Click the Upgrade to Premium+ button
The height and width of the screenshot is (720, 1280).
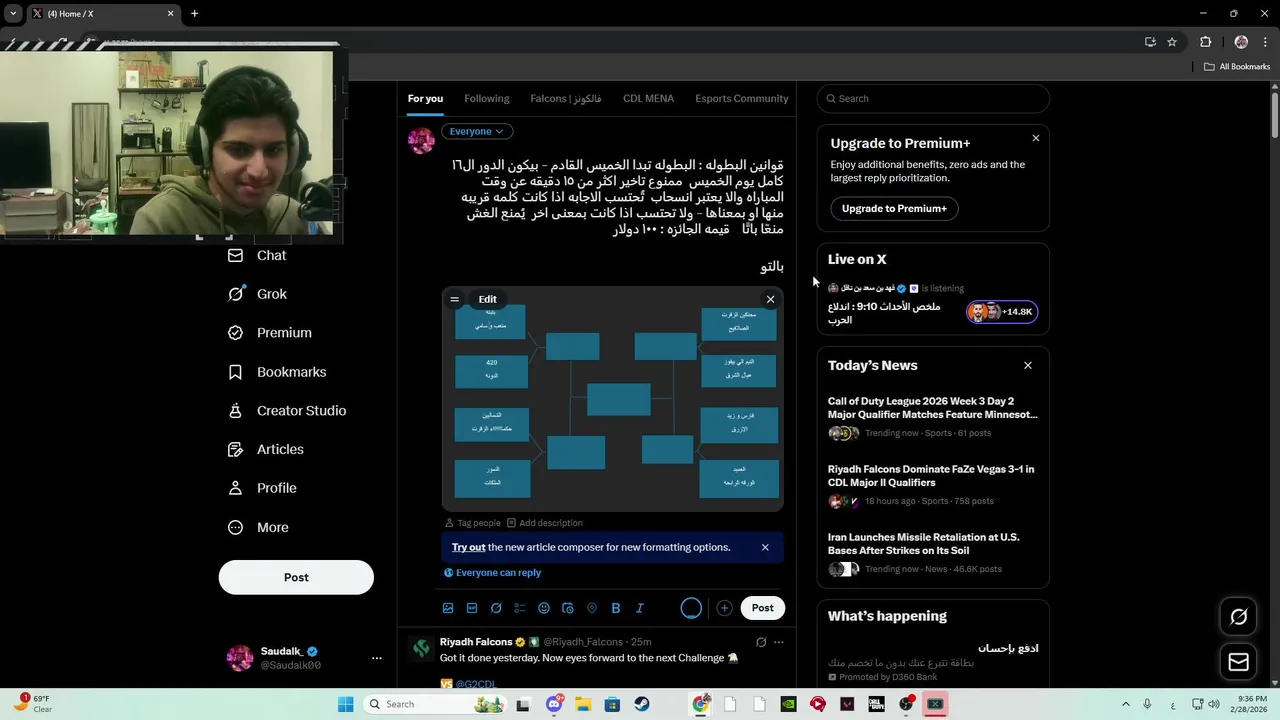[x=894, y=208]
